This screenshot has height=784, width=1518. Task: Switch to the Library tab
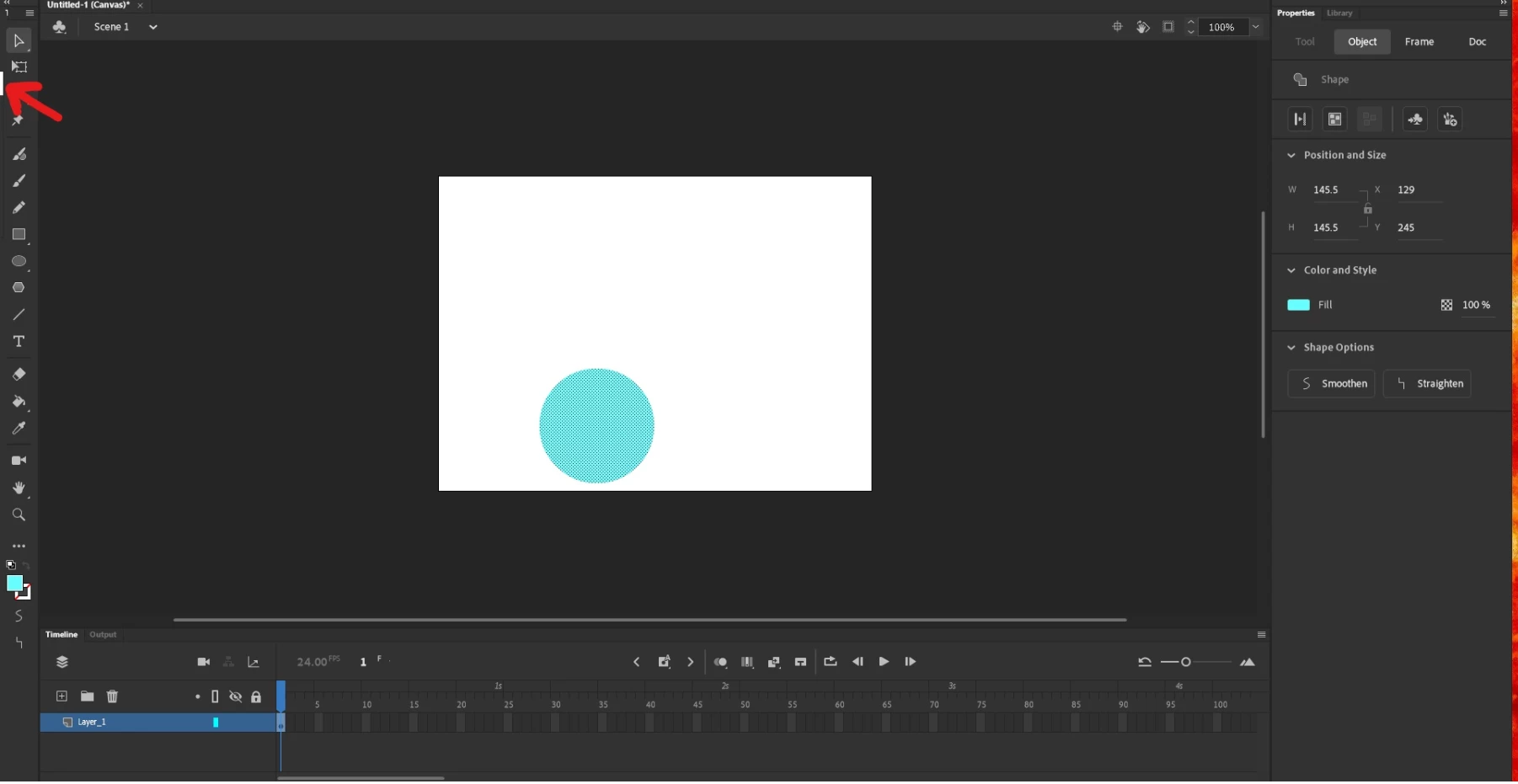point(1339,13)
